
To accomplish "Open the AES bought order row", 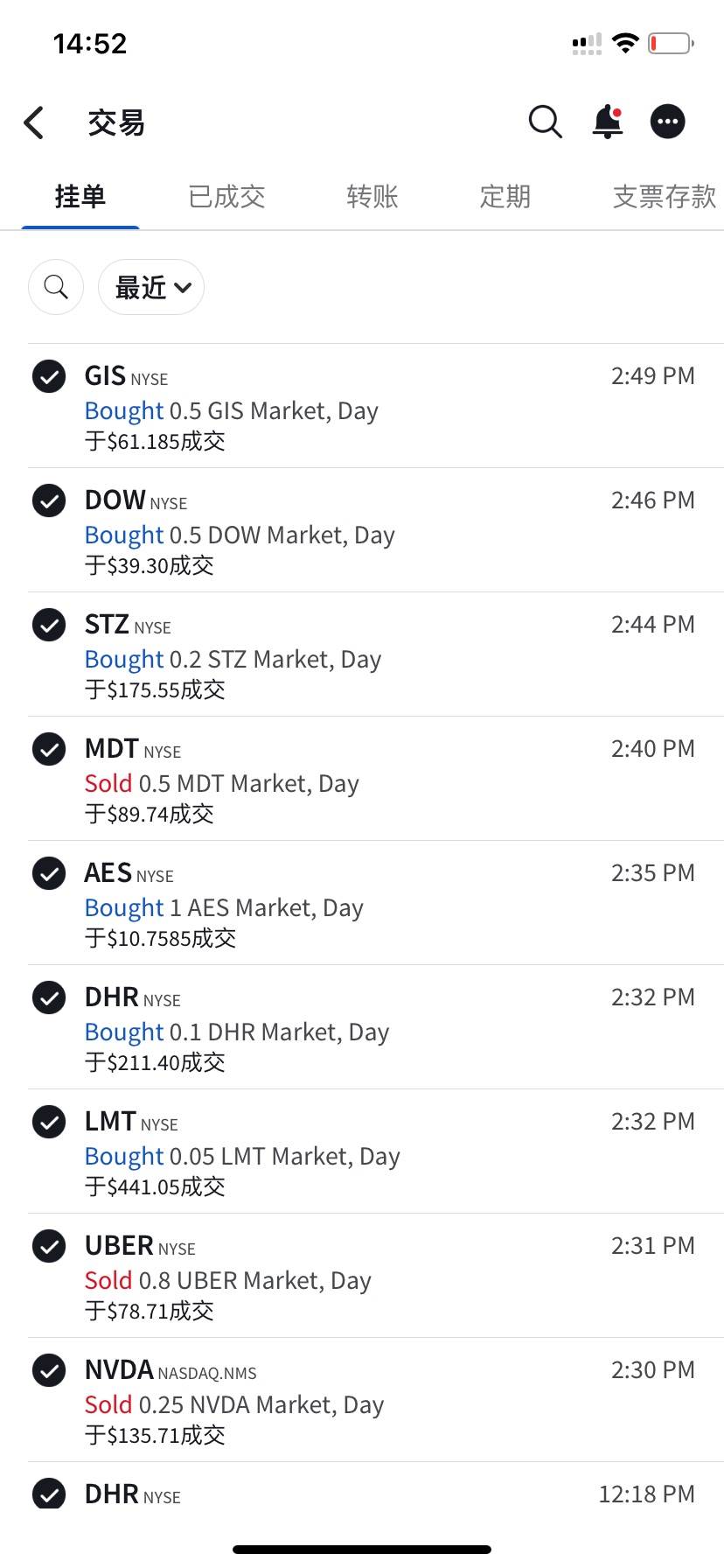I will click(x=376, y=903).
